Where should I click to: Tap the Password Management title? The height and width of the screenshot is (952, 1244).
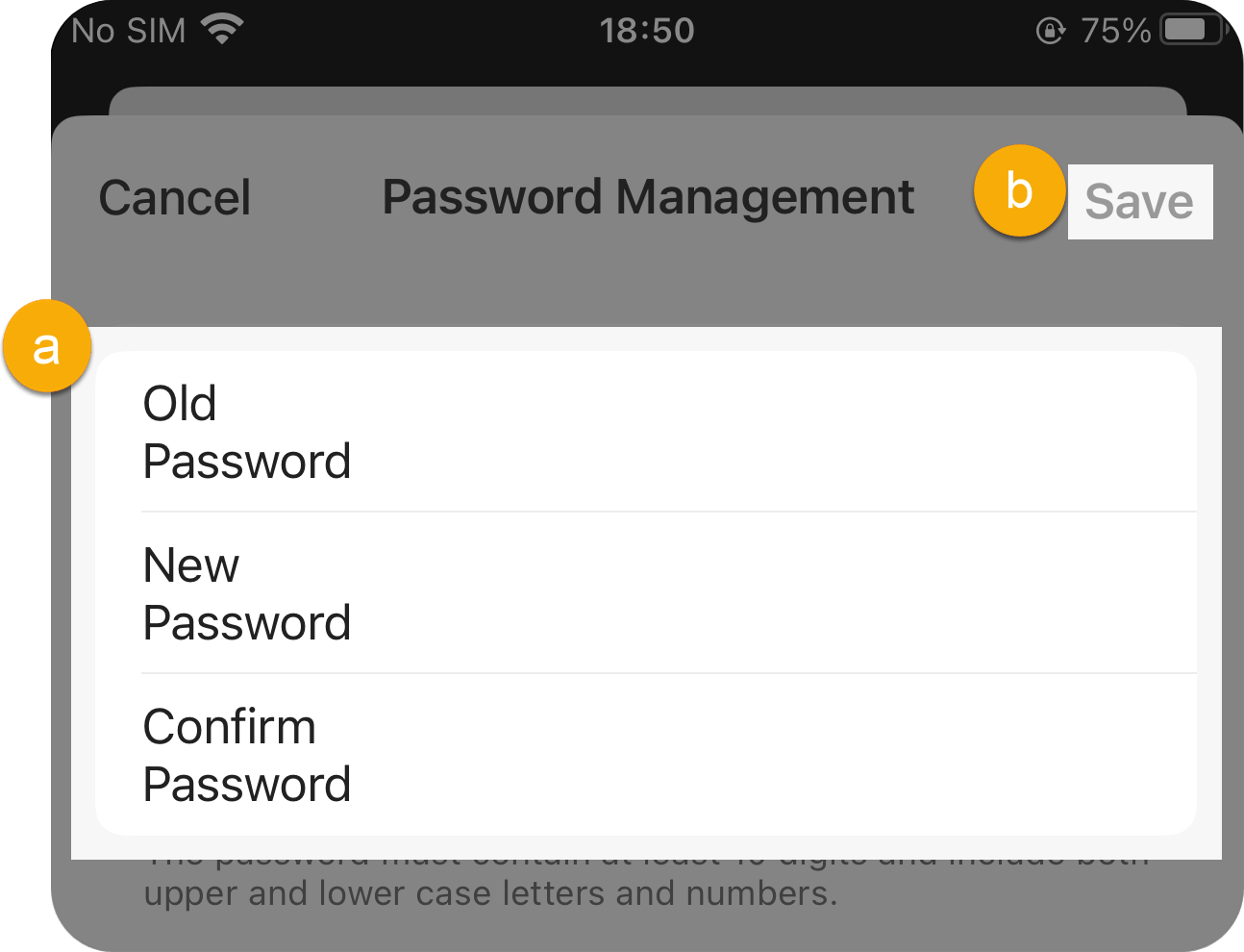pos(648,197)
